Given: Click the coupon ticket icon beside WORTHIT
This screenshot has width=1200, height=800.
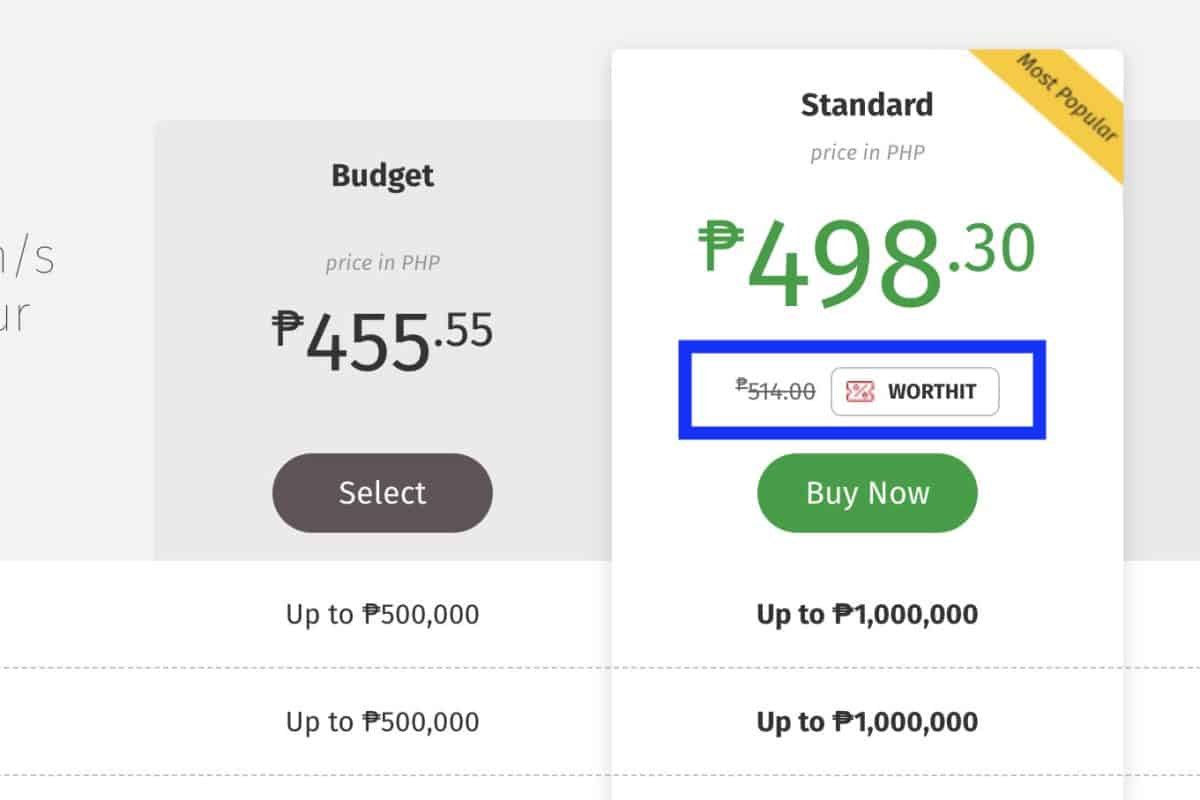Looking at the screenshot, I should point(860,391).
